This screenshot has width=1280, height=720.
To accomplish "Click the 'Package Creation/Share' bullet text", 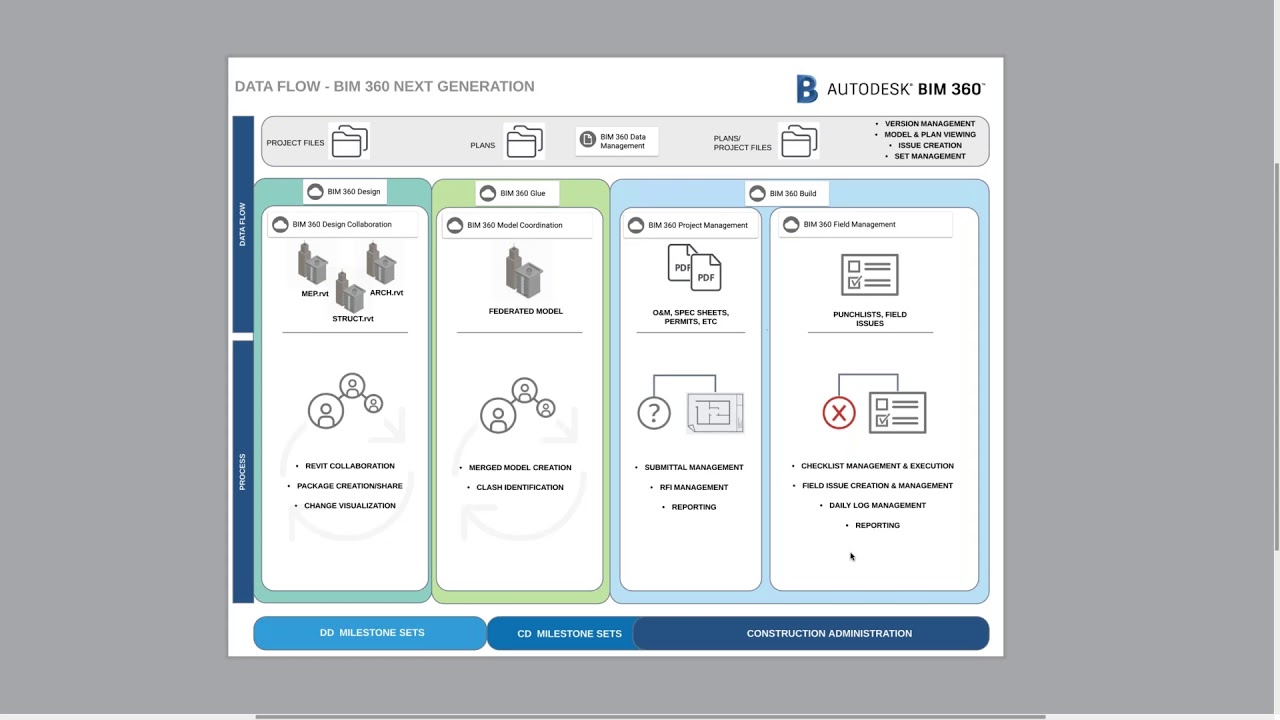I will [350, 486].
